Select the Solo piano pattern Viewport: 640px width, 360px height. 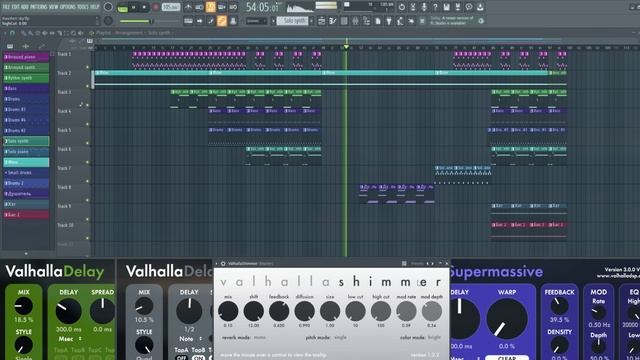[26, 152]
